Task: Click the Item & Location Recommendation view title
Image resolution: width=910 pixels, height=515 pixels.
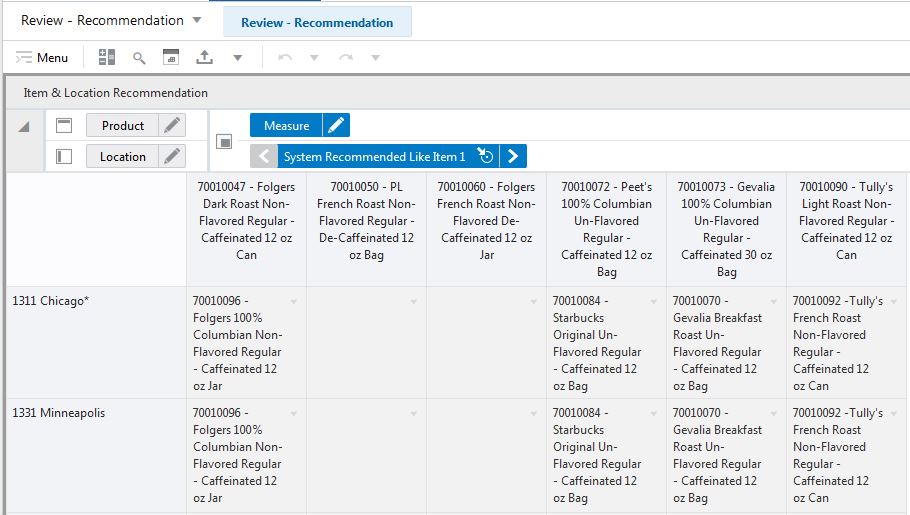Action: coord(115,93)
